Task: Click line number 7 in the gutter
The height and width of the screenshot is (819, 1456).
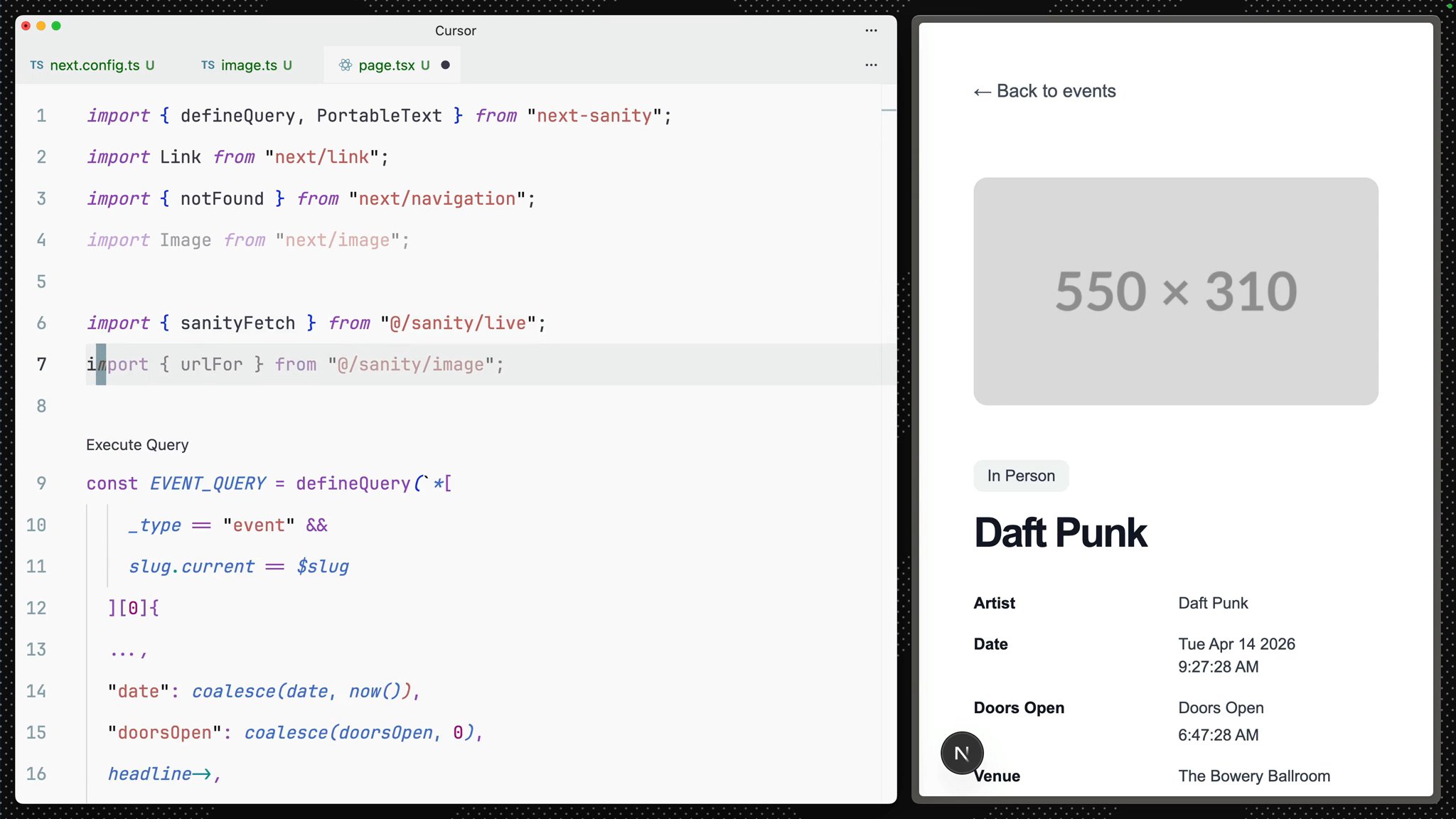Action: tap(41, 365)
